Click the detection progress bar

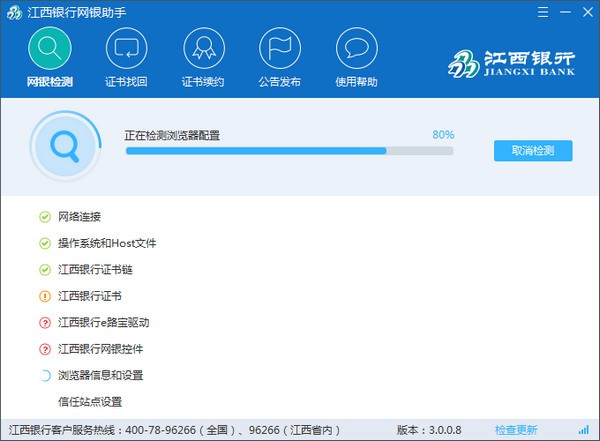click(288, 151)
